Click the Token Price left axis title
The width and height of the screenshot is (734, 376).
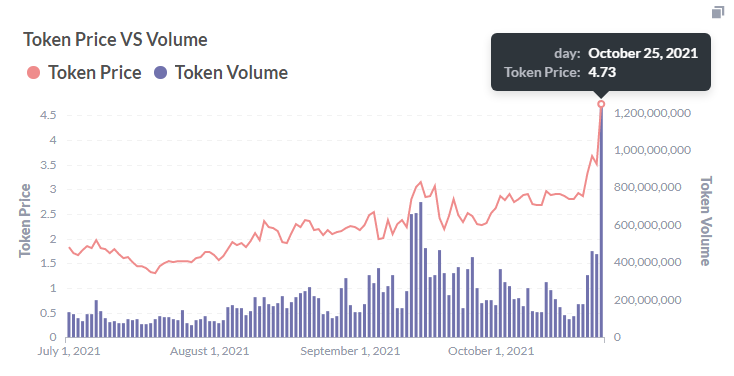coord(25,221)
